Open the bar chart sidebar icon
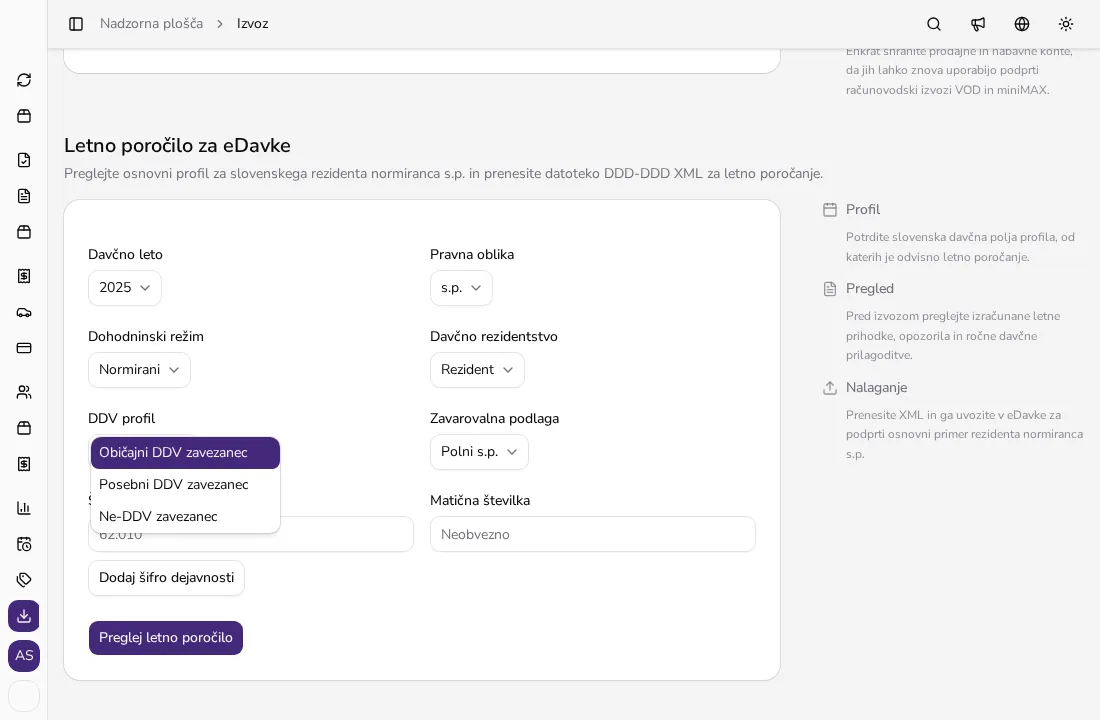 [x=24, y=508]
